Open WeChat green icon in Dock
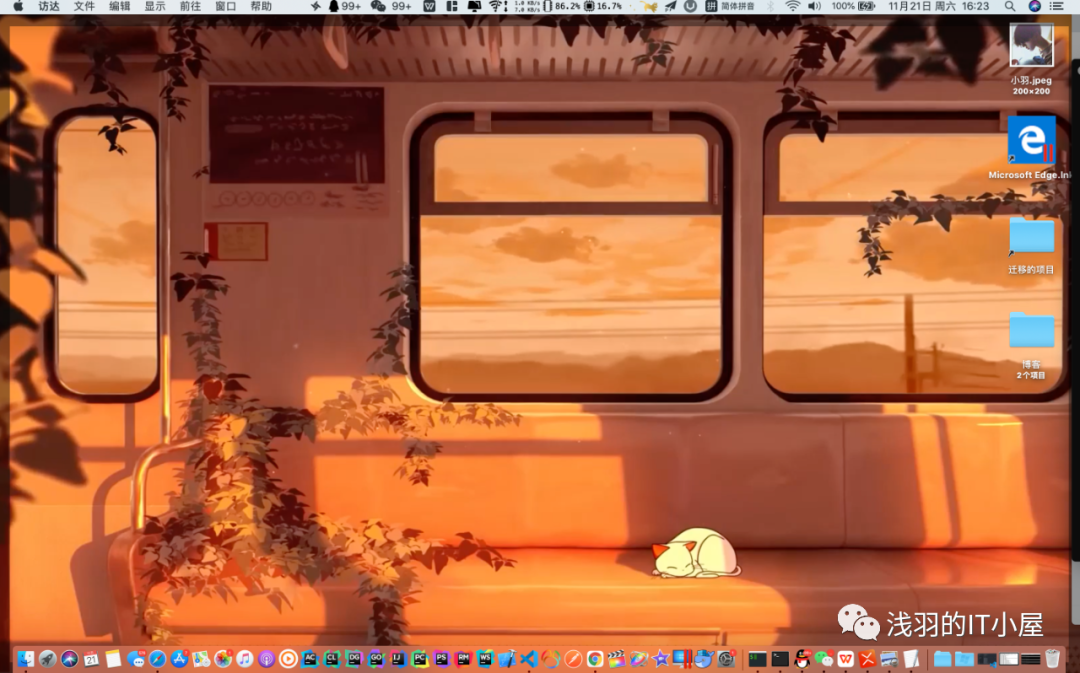The height and width of the screenshot is (673, 1080). click(824, 659)
